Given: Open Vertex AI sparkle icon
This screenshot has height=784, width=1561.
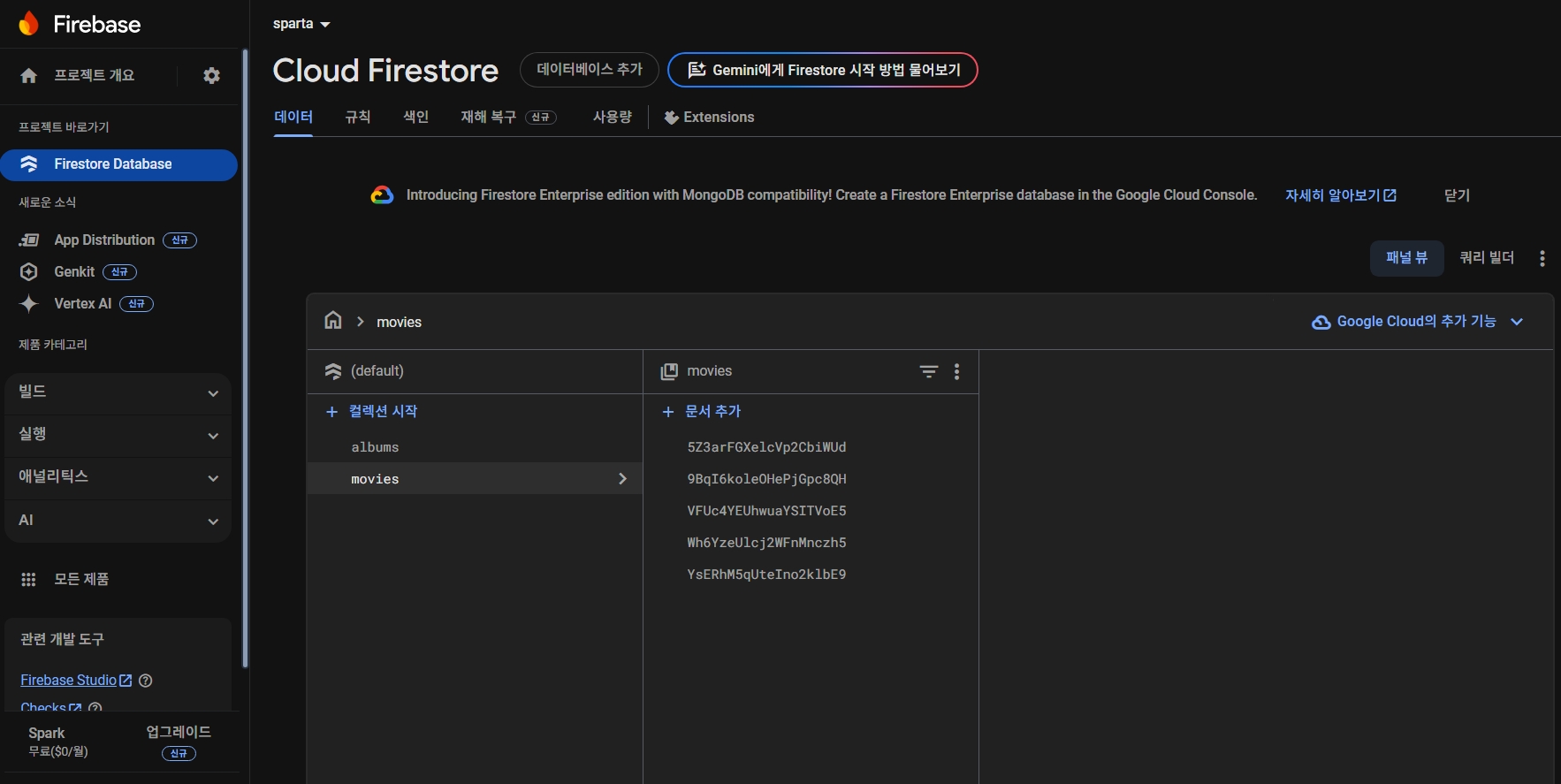Looking at the screenshot, I should point(29,304).
